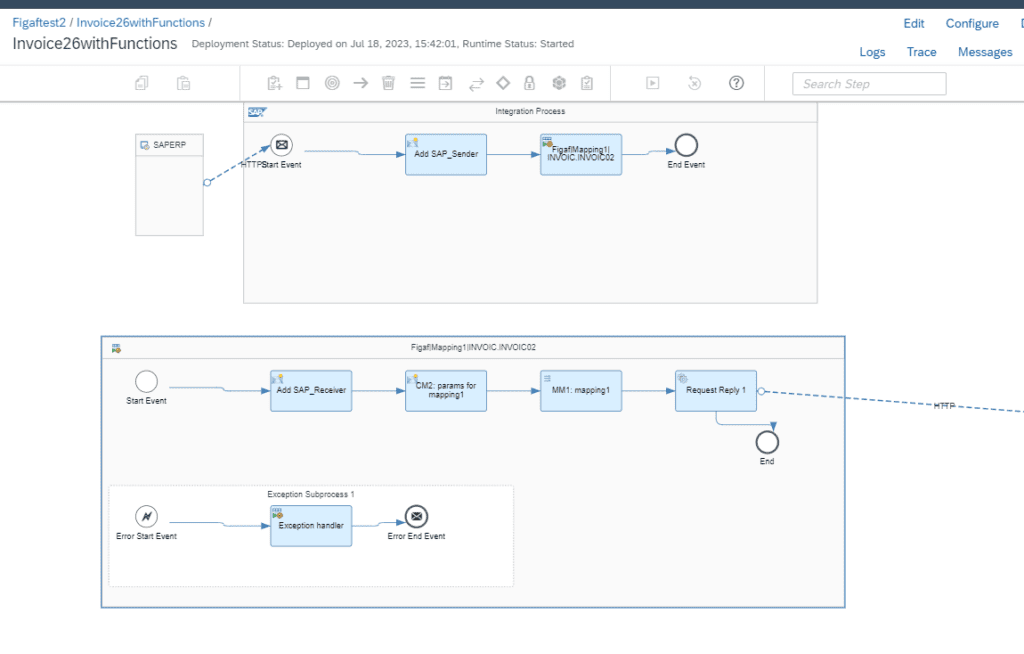1024x654 pixels.
Task: Select the Request Reply 1 step
Action: (x=716, y=391)
